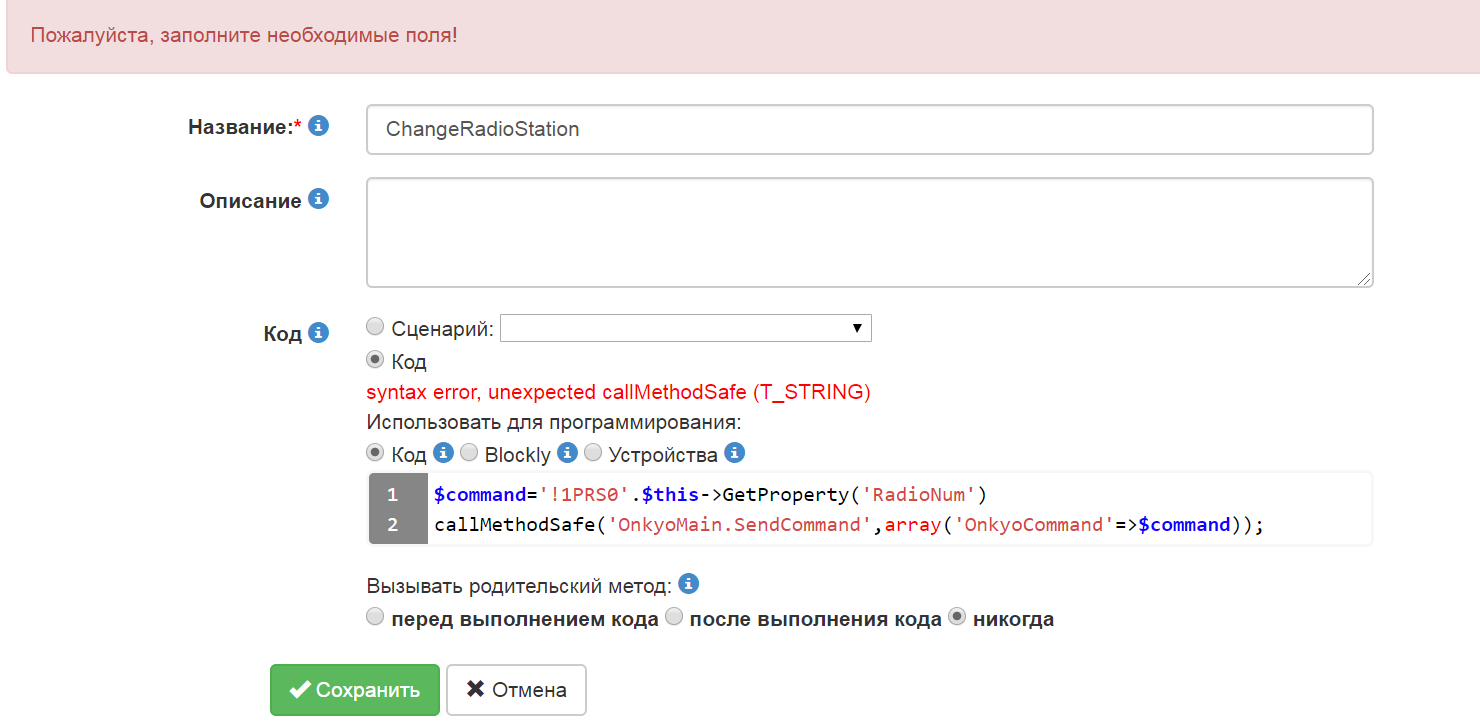Click info icon next to Вызывать родительский метод
Image resolution: width=1480 pixels, height=721 pixels.
tap(688, 584)
